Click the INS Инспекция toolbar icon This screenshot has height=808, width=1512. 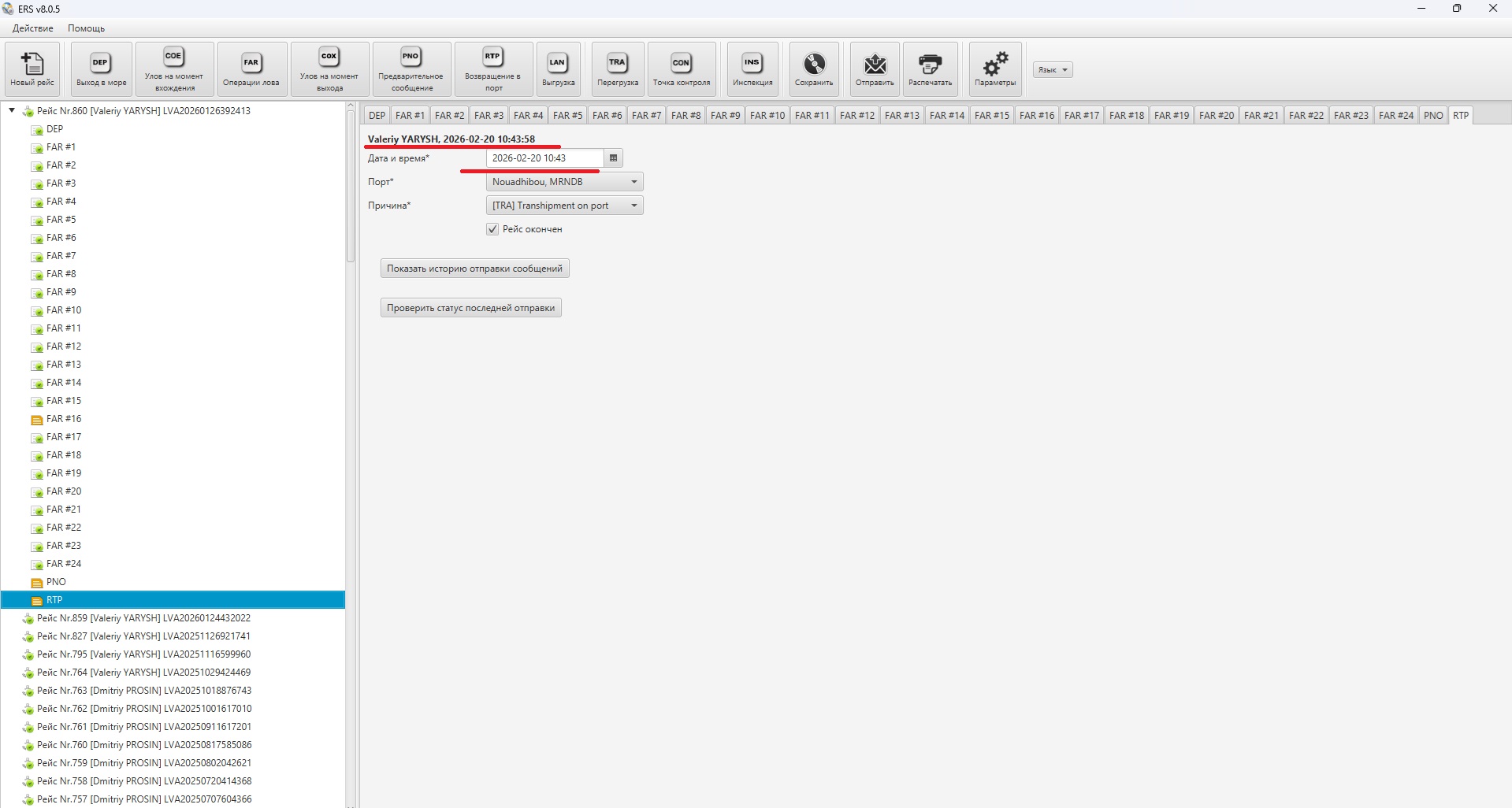[752, 69]
